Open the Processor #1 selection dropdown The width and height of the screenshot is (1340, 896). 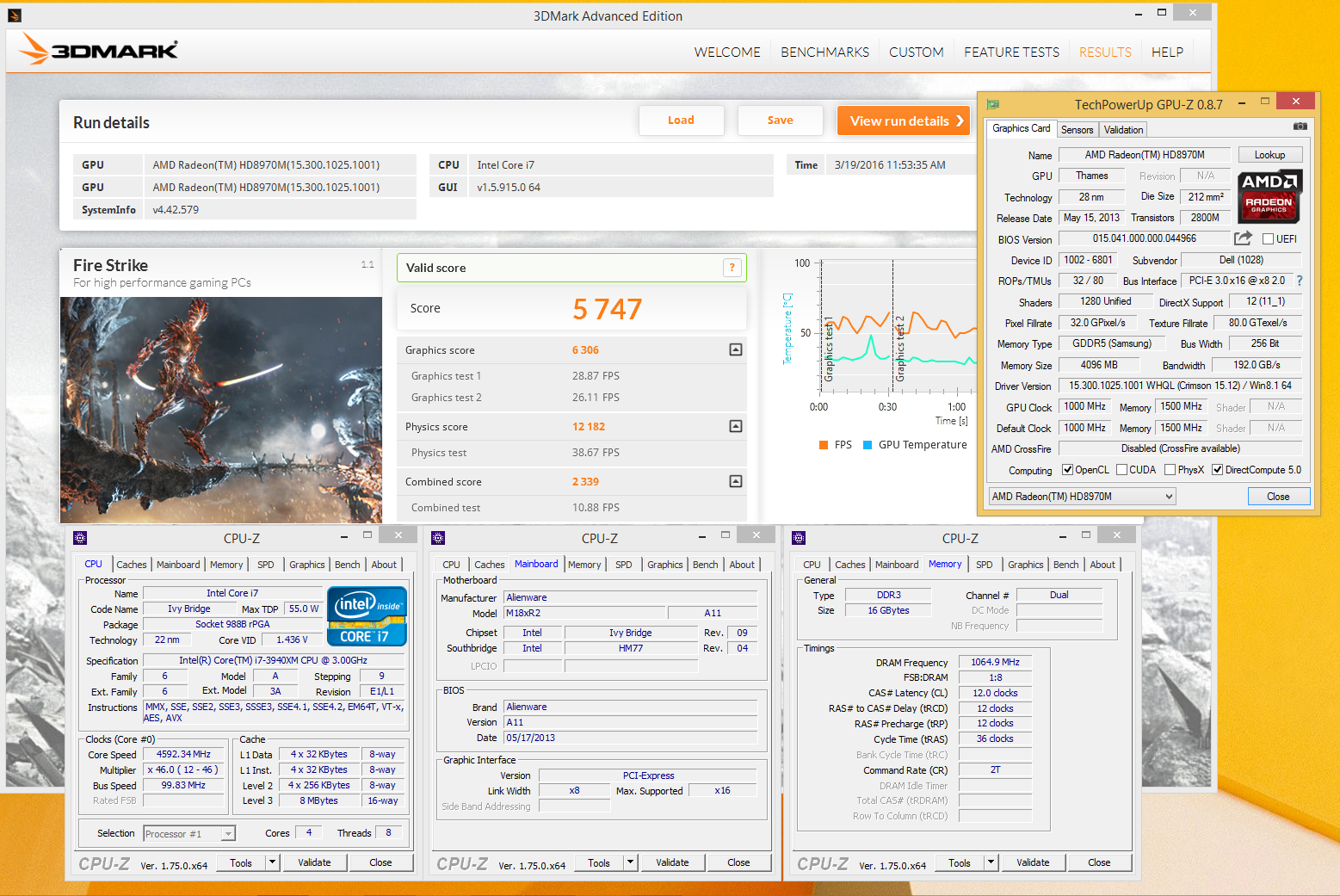pos(189,834)
